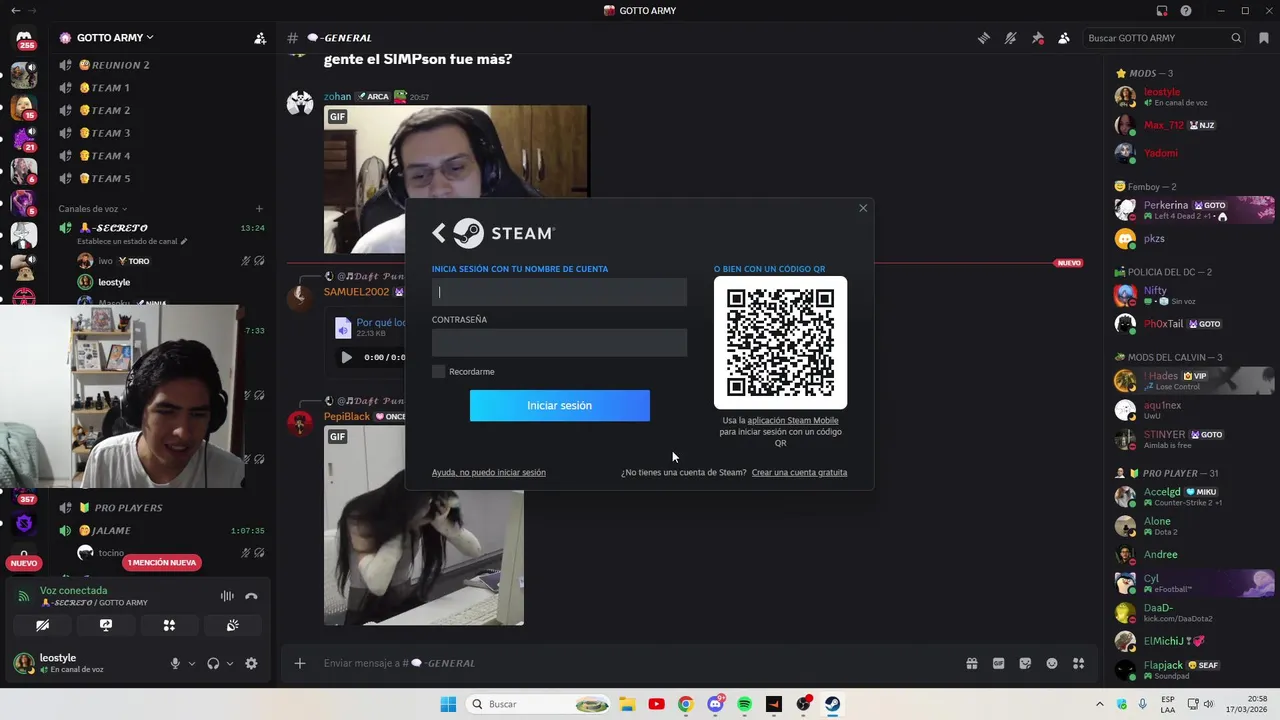Open the sticker picker icon
This screenshot has width=1280, height=720.
[x=1025, y=663]
